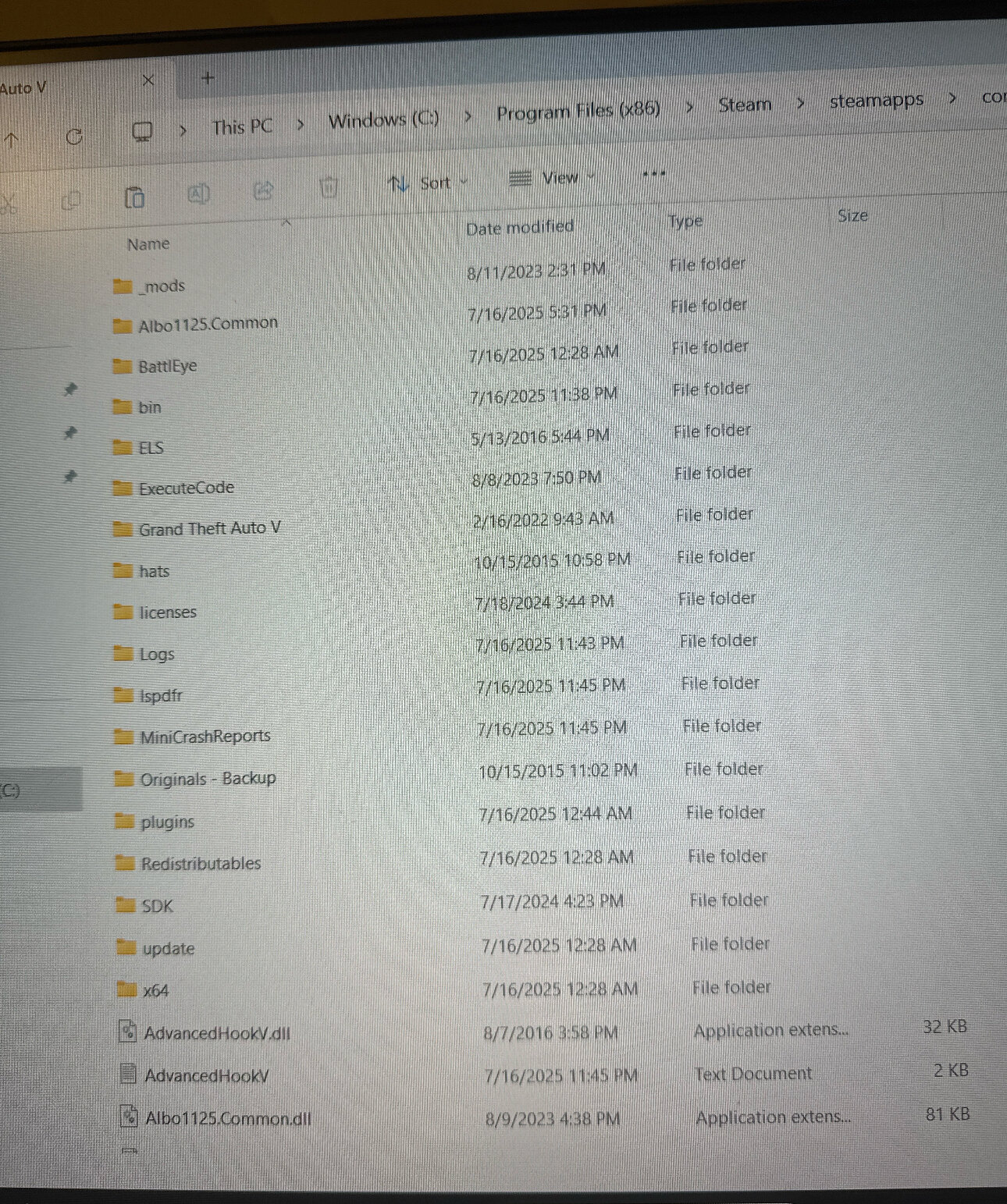Click the Up arrow navigation icon
The image size is (1007, 1204).
[12, 140]
